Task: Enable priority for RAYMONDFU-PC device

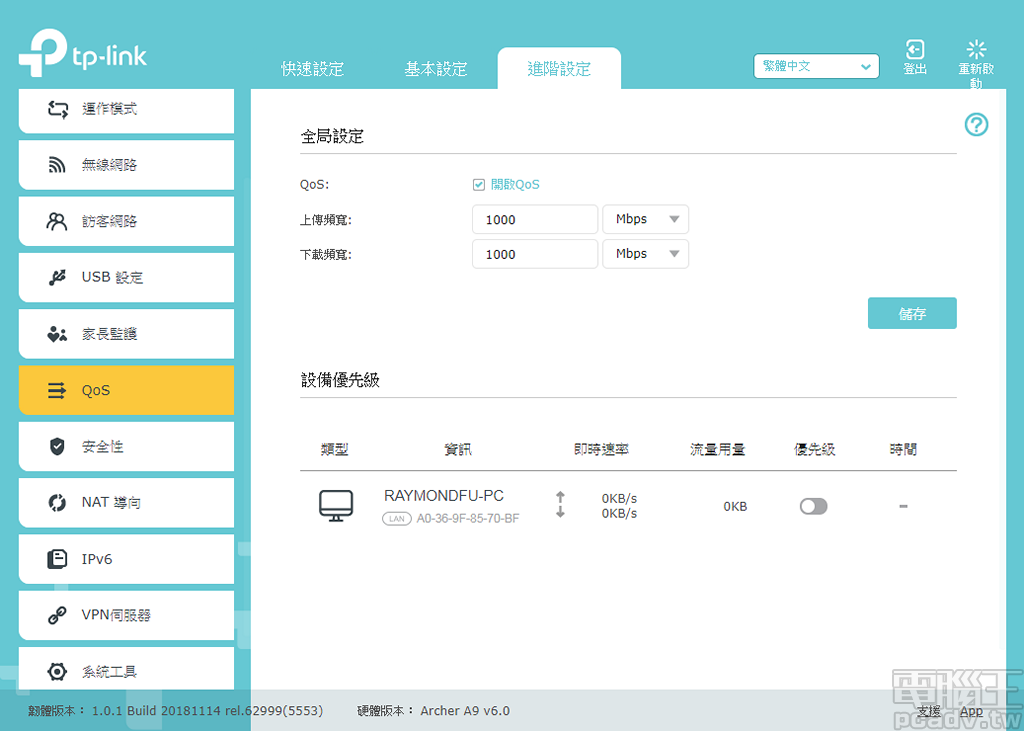Action: tap(813, 506)
